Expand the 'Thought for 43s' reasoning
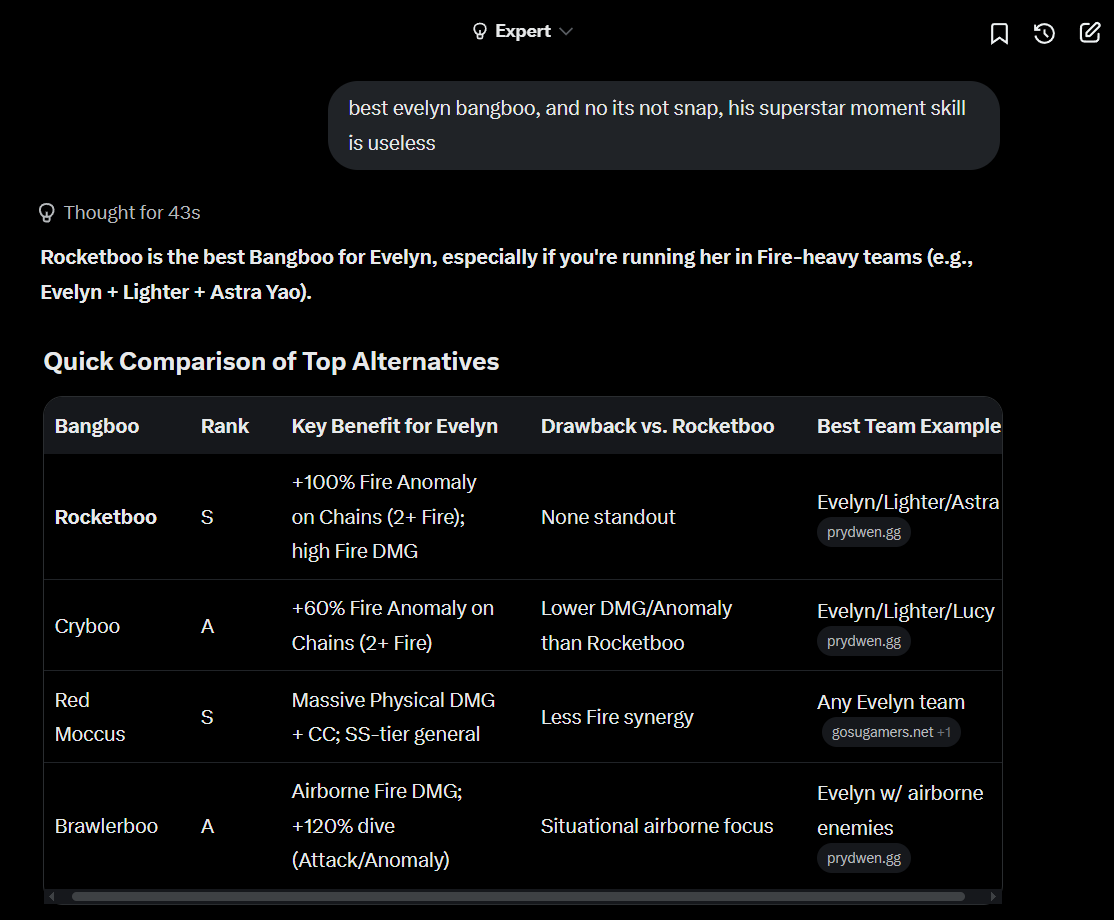1114x920 pixels. point(120,212)
